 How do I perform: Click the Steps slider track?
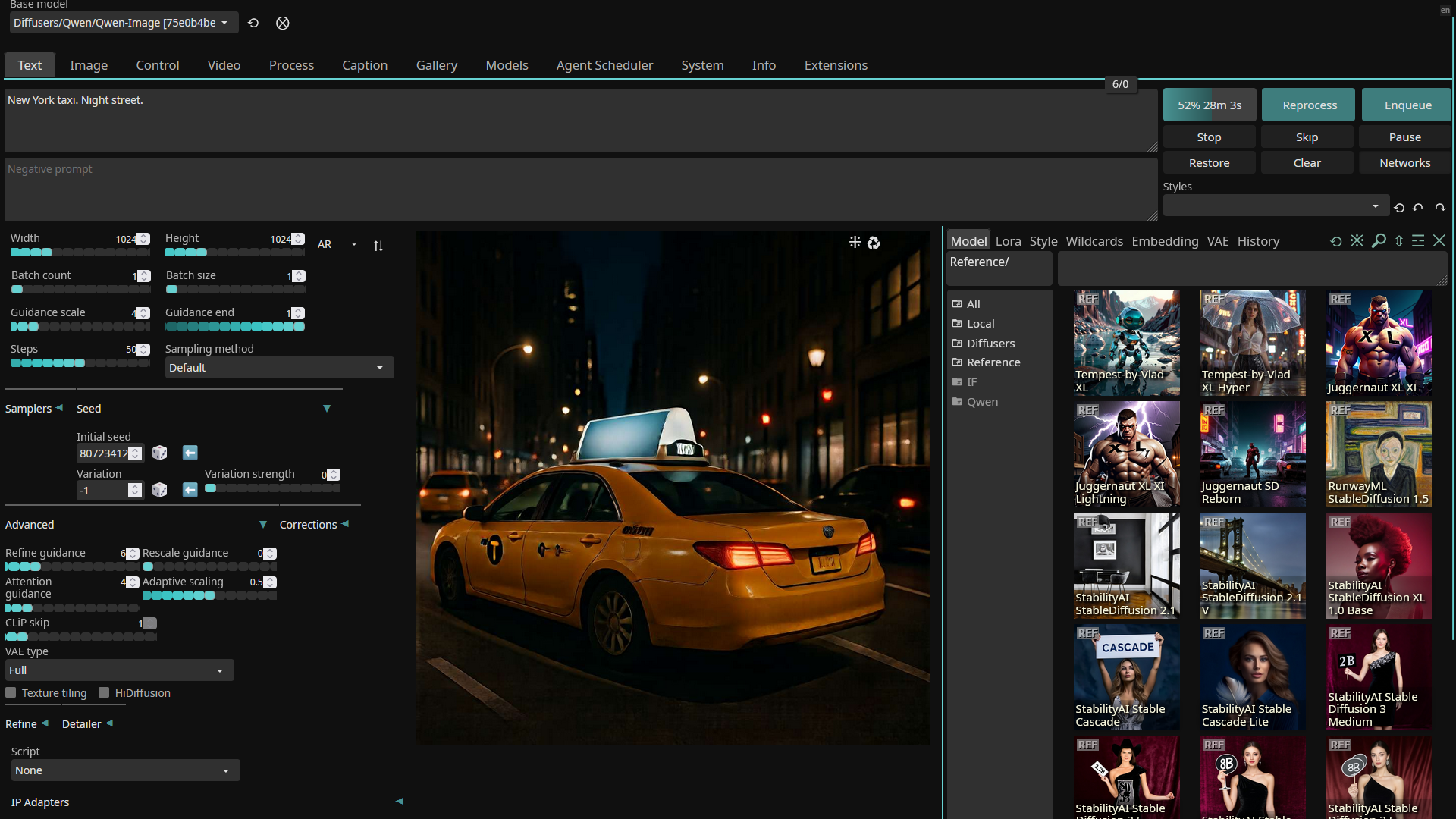coord(80,363)
